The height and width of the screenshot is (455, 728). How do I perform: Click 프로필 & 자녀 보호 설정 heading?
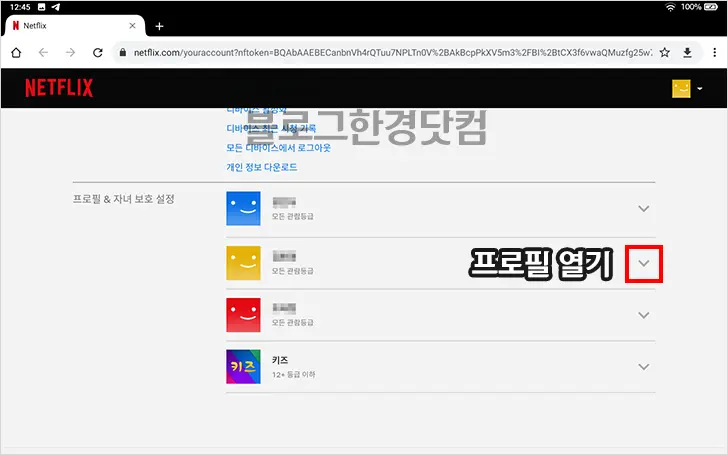point(124,199)
